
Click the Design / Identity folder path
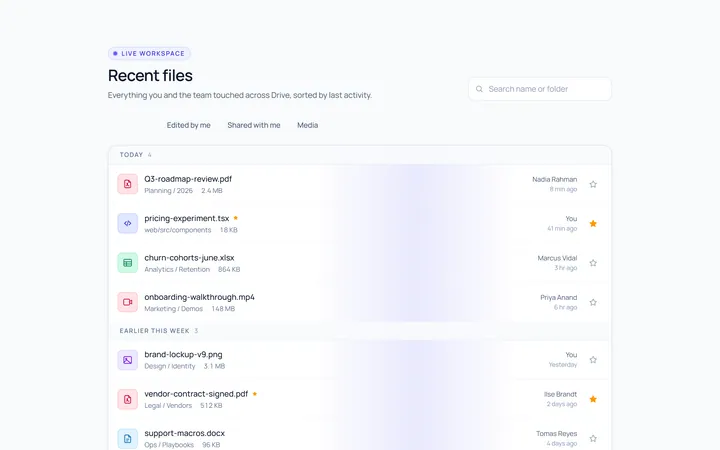[x=170, y=366]
